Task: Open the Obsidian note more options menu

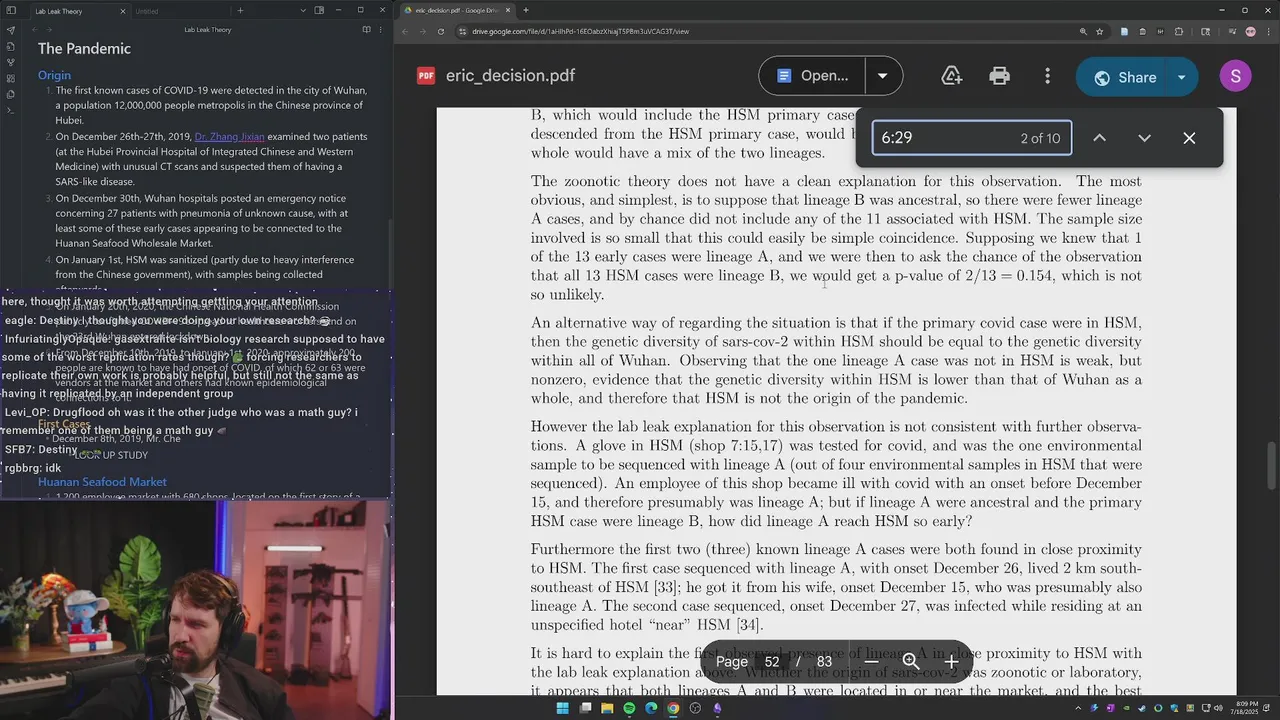Action: (x=381, y=30)
